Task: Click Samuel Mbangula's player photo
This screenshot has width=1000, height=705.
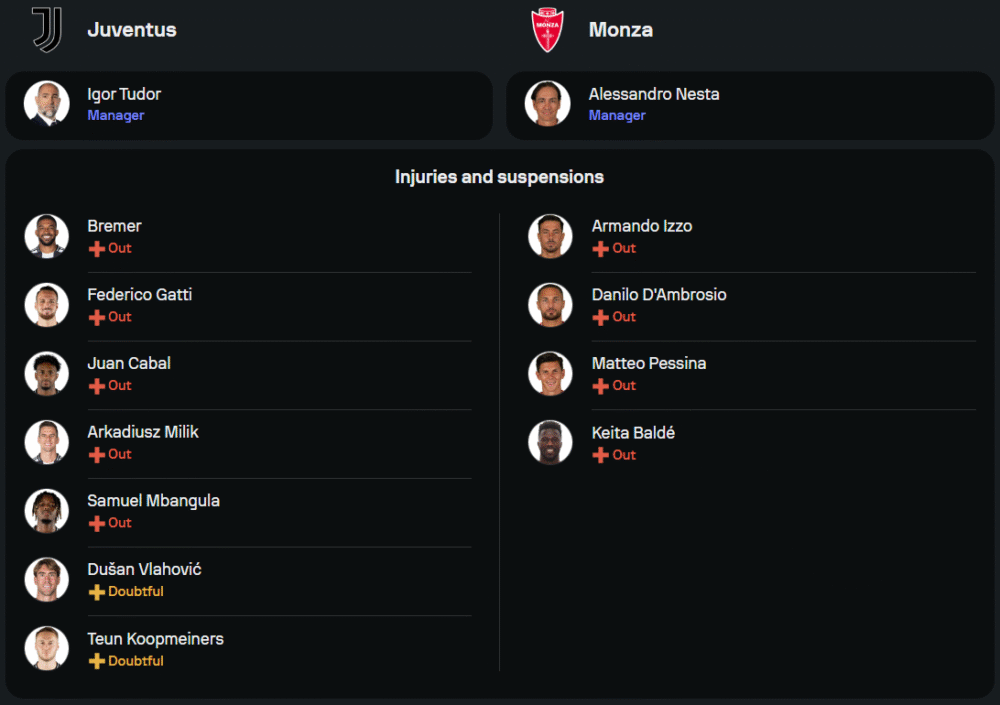Action: (47, 511)
